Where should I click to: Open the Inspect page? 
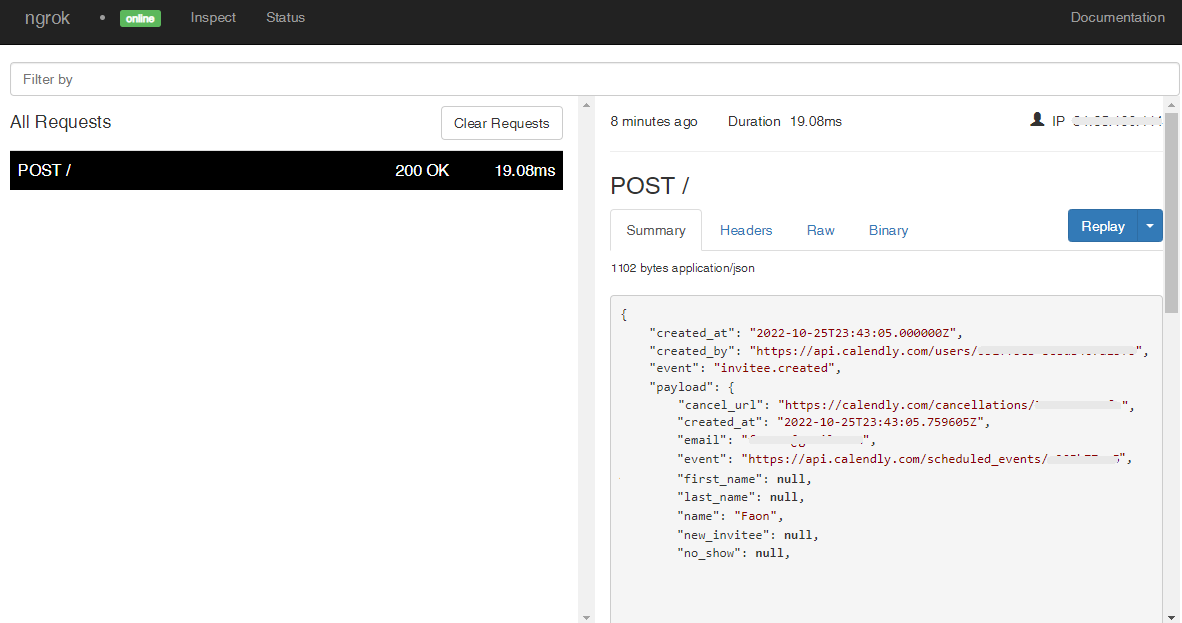pyautogui.click(x=213, y=17)
